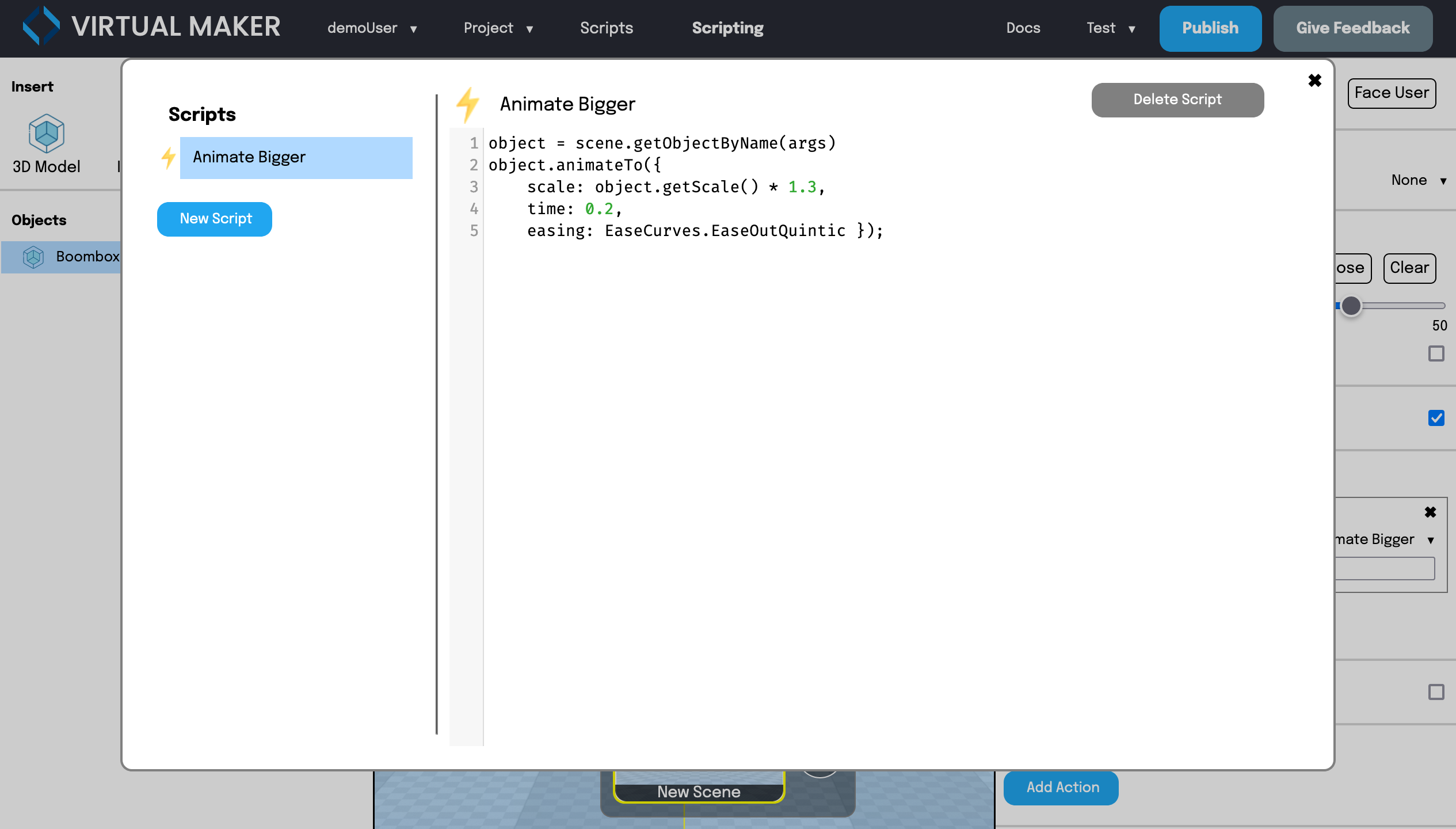Click large lightning icon by script title
The image size is (1456, 829).
point(467,105)
